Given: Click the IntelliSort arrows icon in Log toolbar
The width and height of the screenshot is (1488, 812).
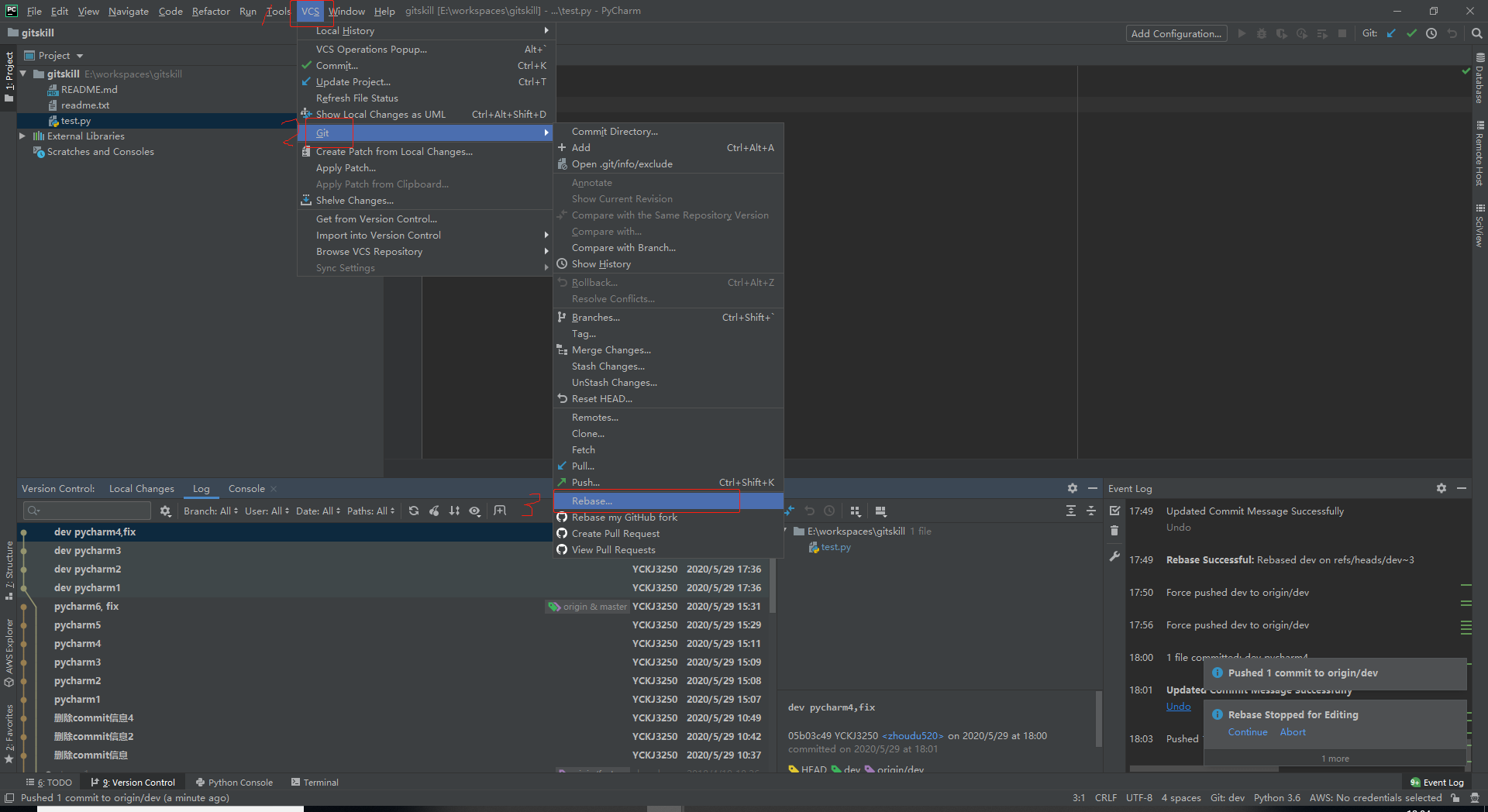Looking at the screenshot, I should tap(454, 511).
